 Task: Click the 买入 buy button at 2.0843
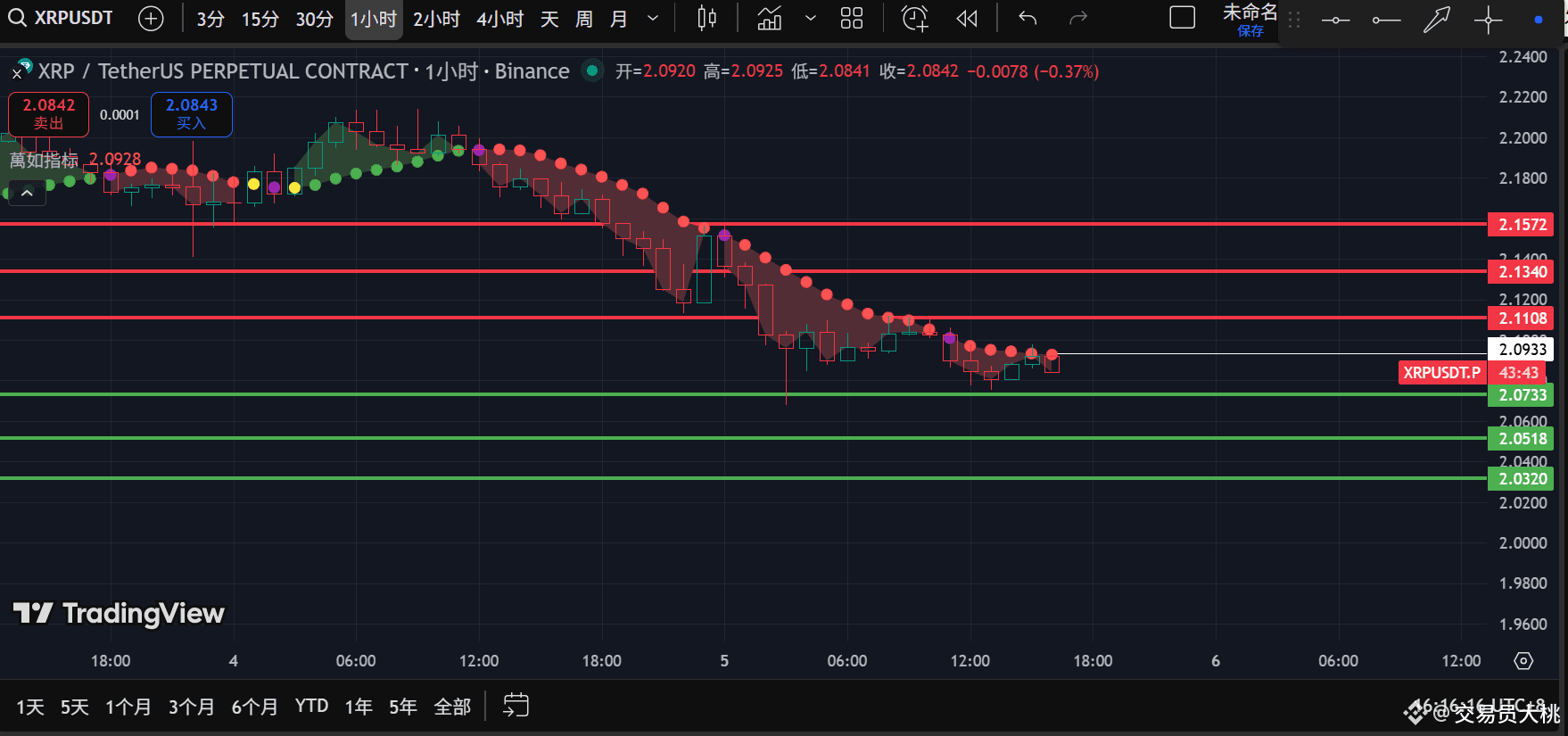click(x=192, y=114)
